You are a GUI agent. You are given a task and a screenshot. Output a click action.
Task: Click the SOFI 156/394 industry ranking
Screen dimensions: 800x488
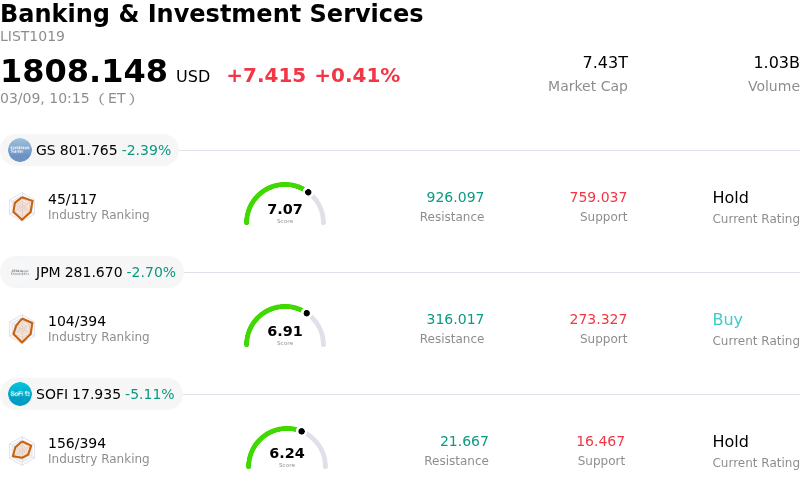77,443
